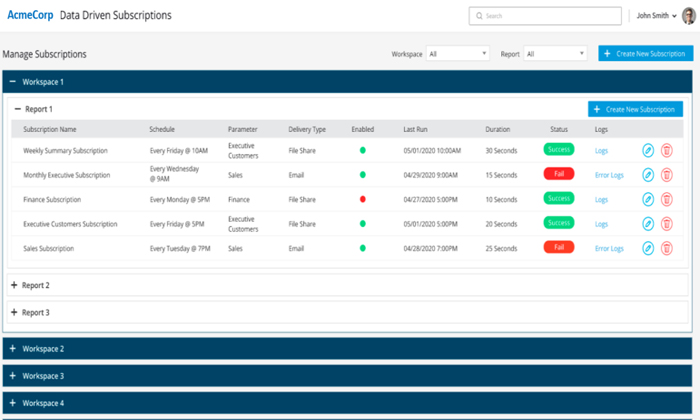Screen dimensions: 700x420
Task: Select the Weekly Summary Subscription name
Action: click(65, 151)
